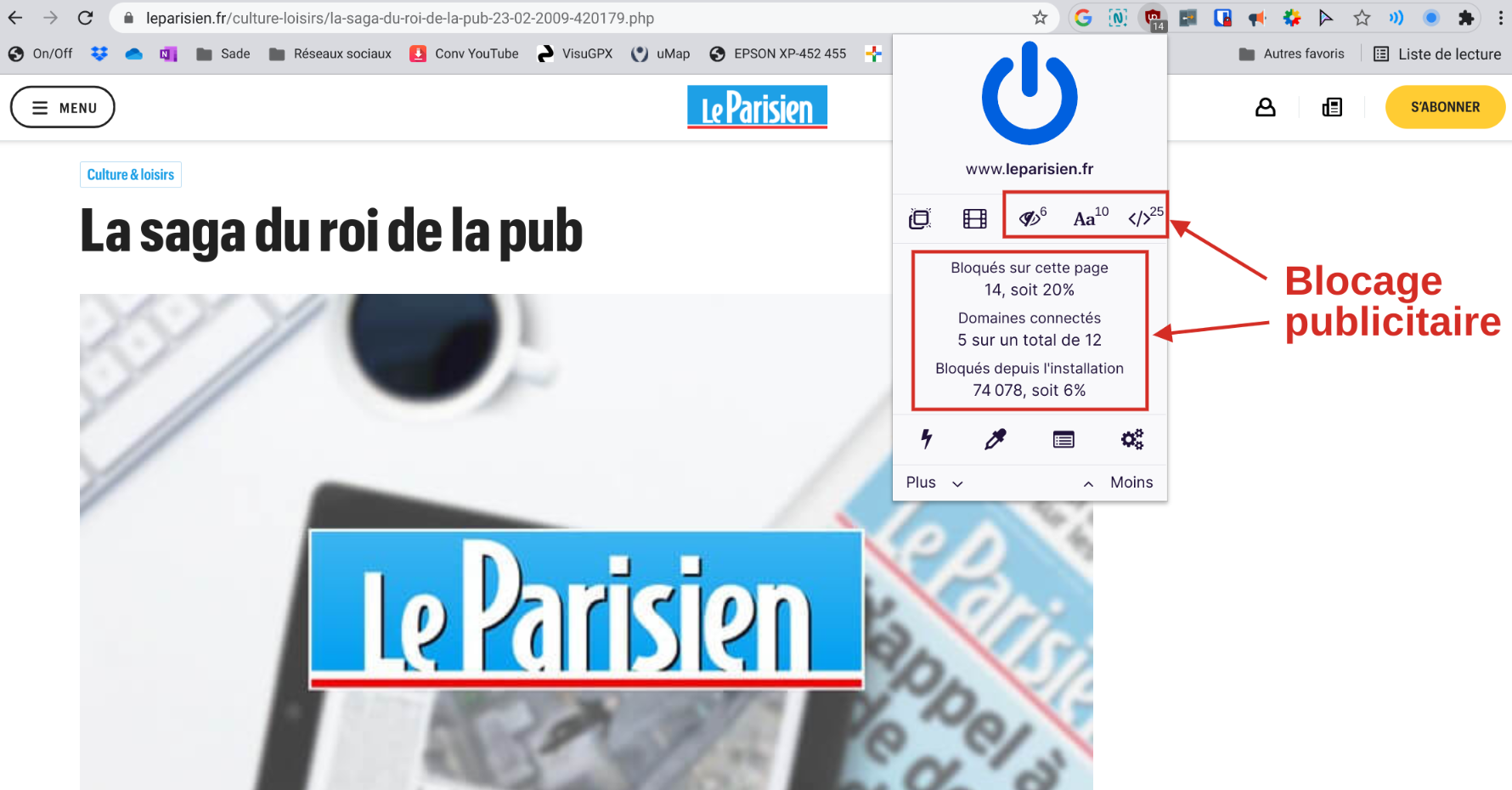Viewport: 1512px width, 790px height.
Task: Go forward with browser forward arrow
Action: (x=50, y=18)
